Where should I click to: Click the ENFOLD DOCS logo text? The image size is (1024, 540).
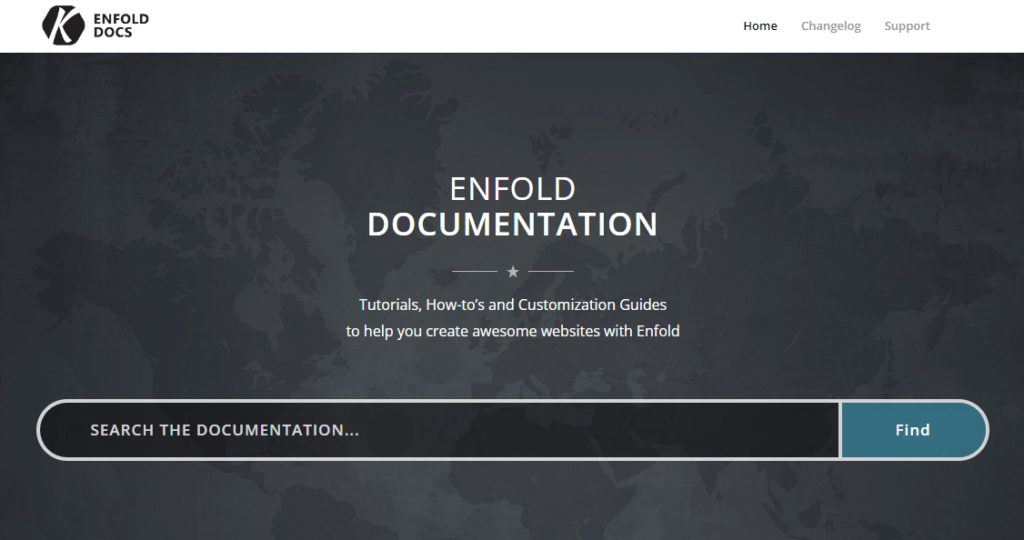click(121, 25)
